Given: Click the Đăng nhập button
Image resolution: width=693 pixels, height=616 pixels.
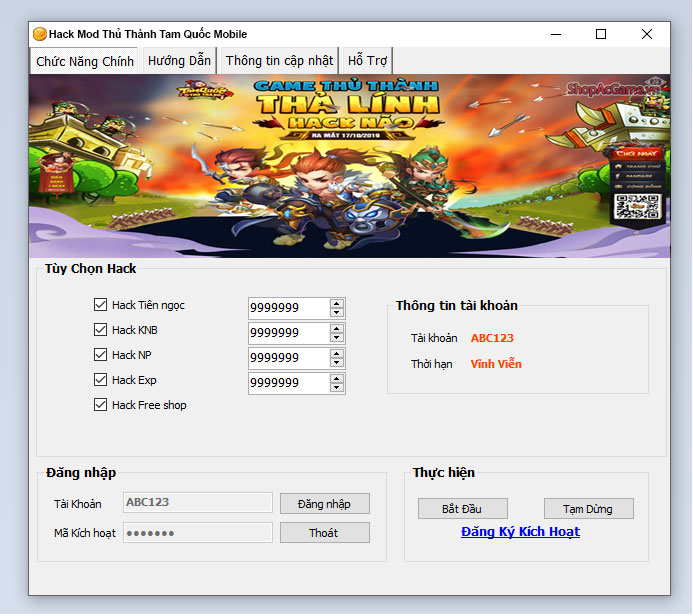Looking at the screenshot, I should pos(325,504).
